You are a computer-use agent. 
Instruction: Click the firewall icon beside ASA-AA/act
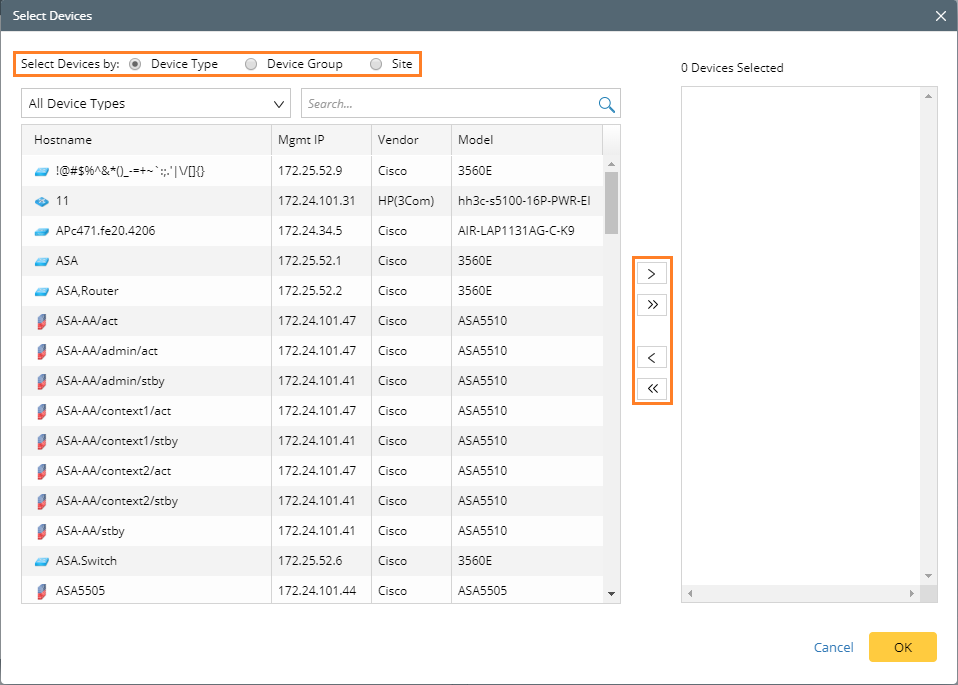(x=42, y=321)
